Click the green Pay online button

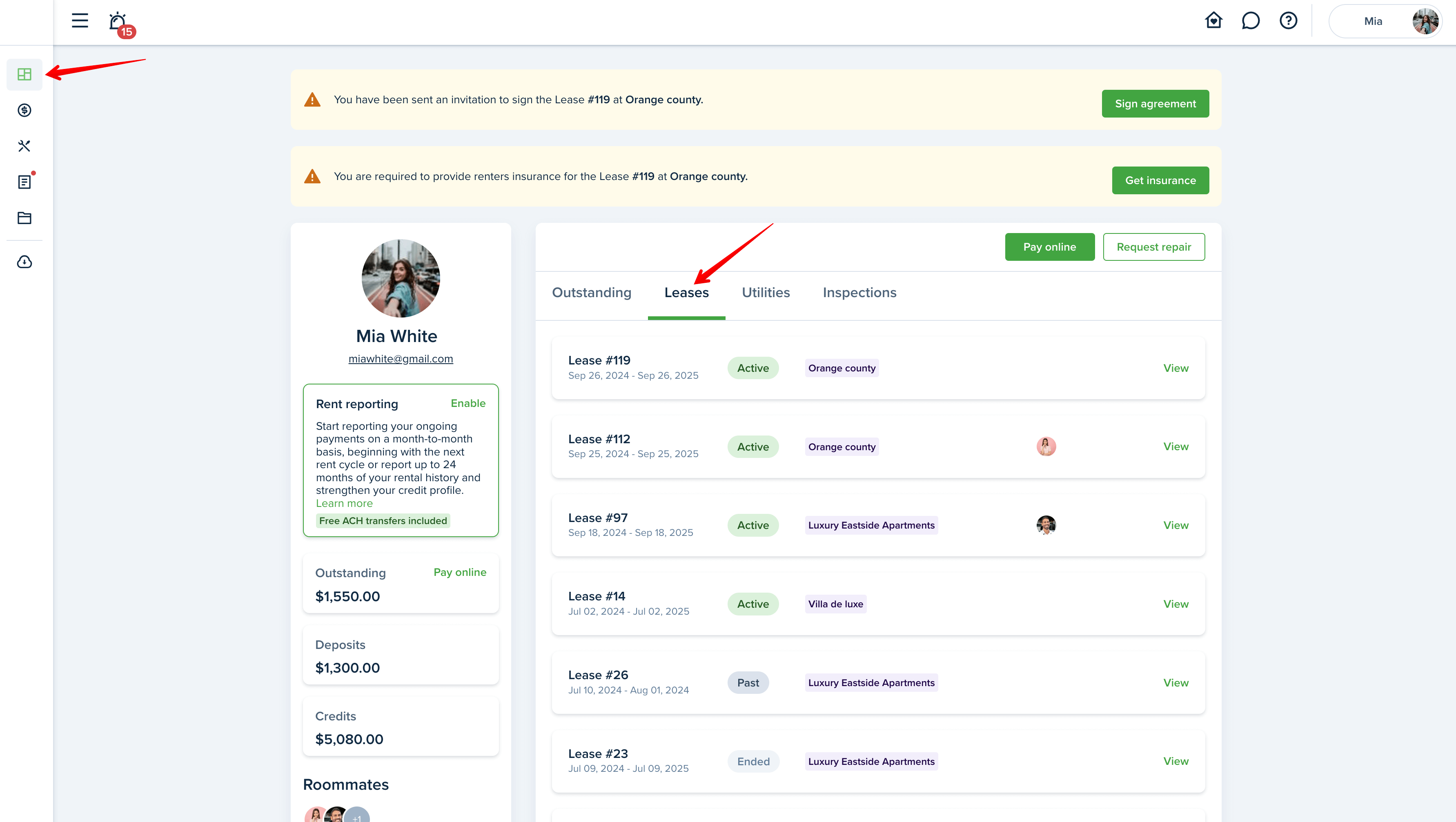pyautogui.click(x=1049, y=247)
